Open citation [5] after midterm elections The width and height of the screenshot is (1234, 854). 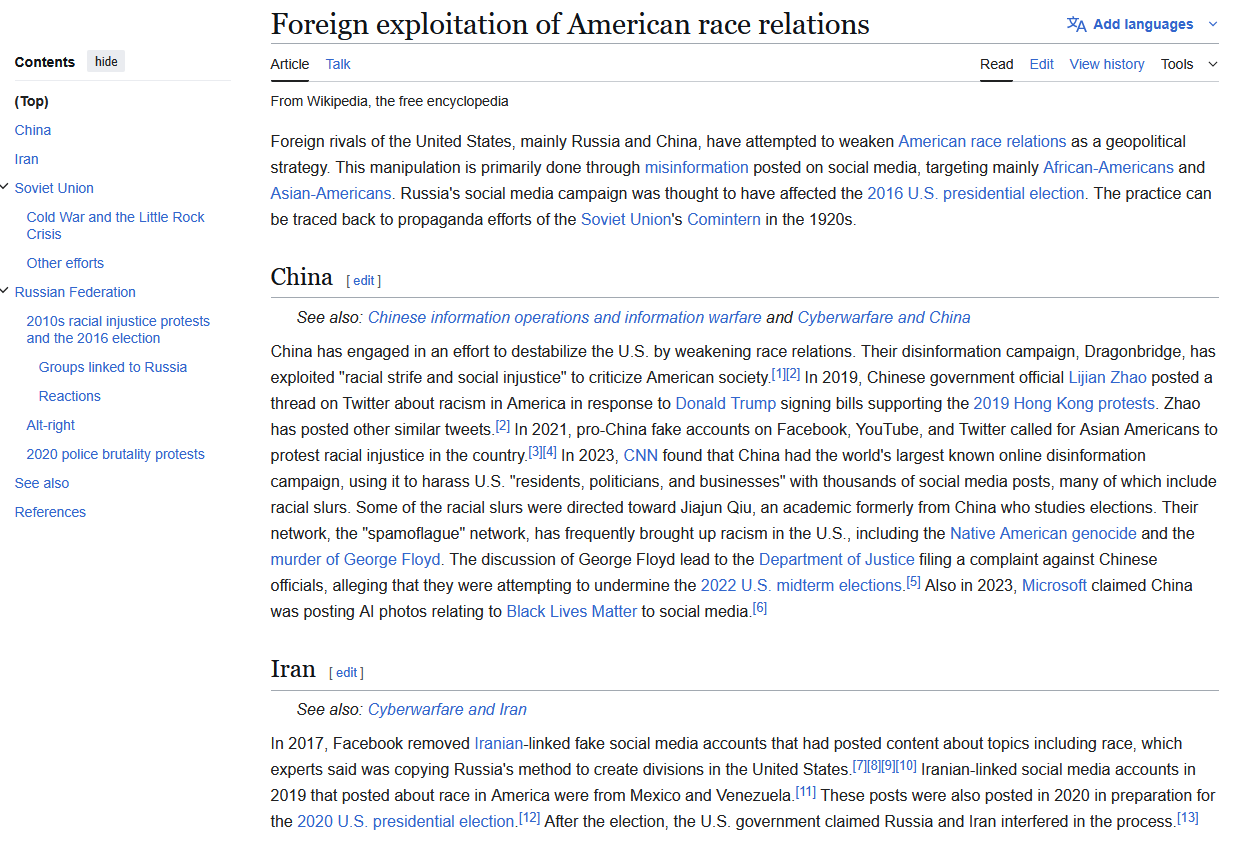(x=913, y=582)
